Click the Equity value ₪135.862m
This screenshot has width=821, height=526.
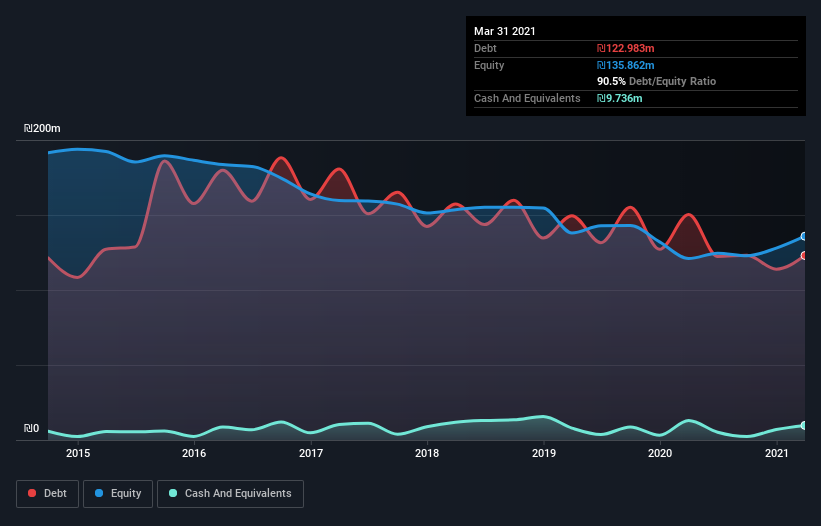pyautogui.click(x=626, y=65)
